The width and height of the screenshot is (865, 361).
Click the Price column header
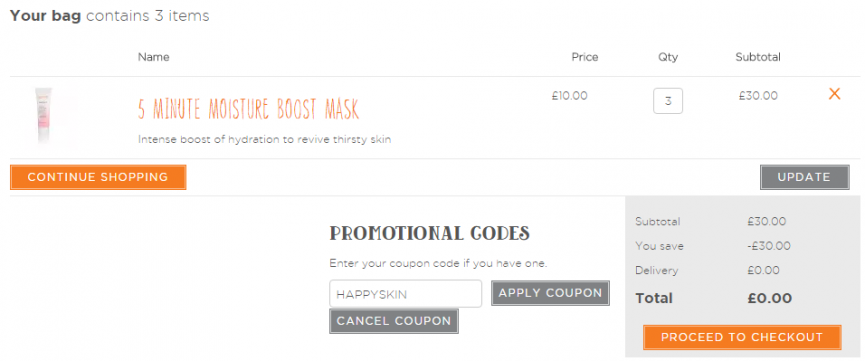[x=585, y=57]
